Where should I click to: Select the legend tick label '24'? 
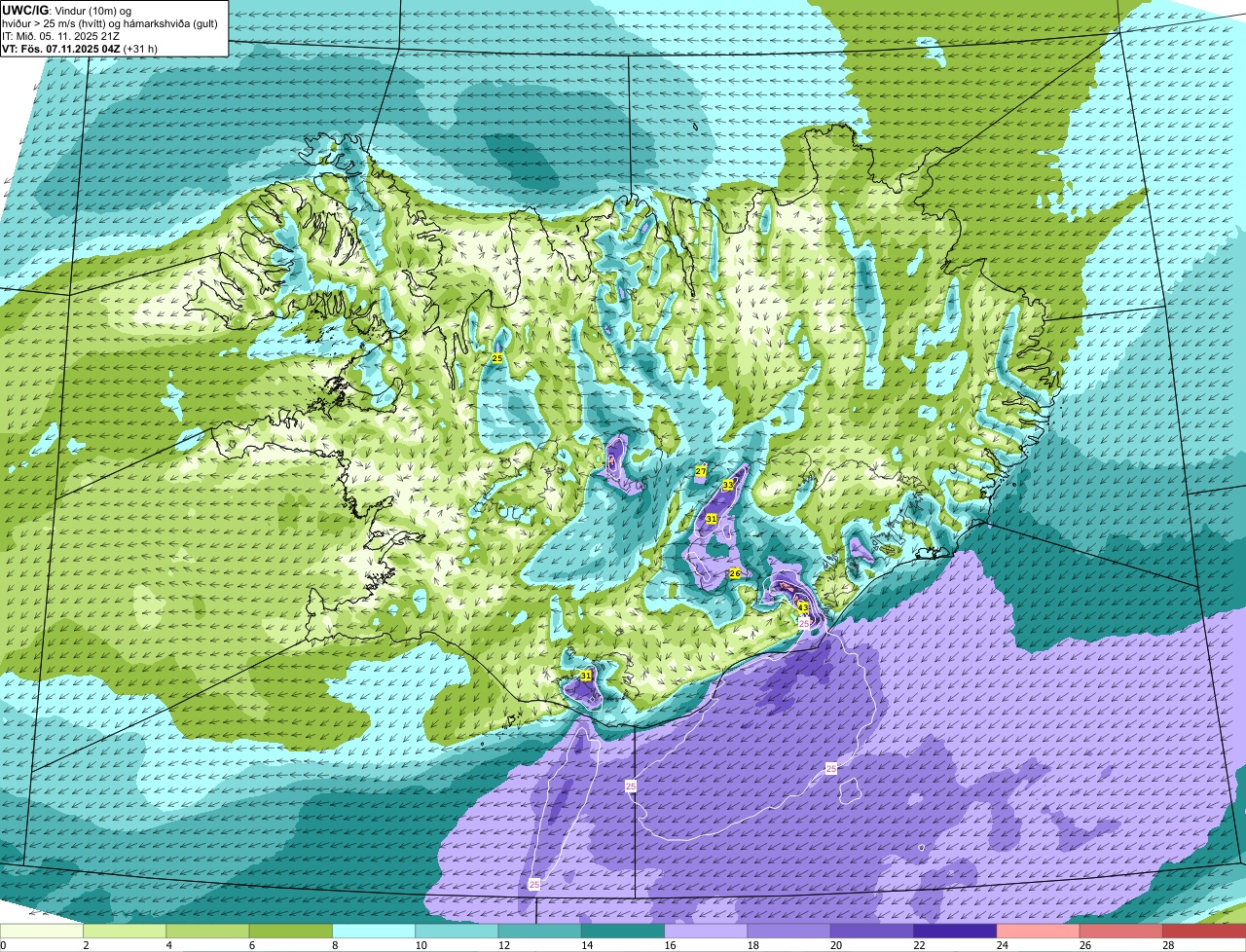(1002, 945)
